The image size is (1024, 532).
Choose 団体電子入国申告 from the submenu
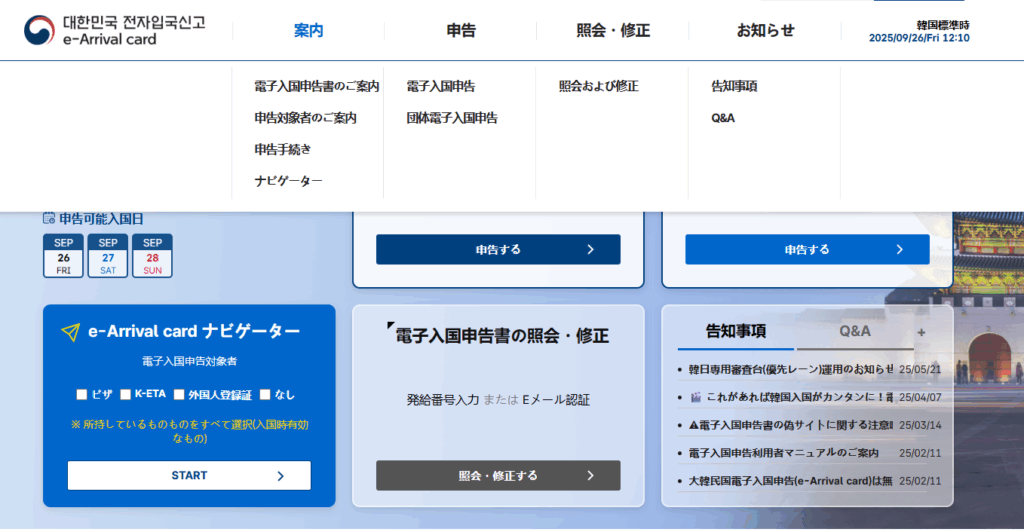click(x=451, y=118)
